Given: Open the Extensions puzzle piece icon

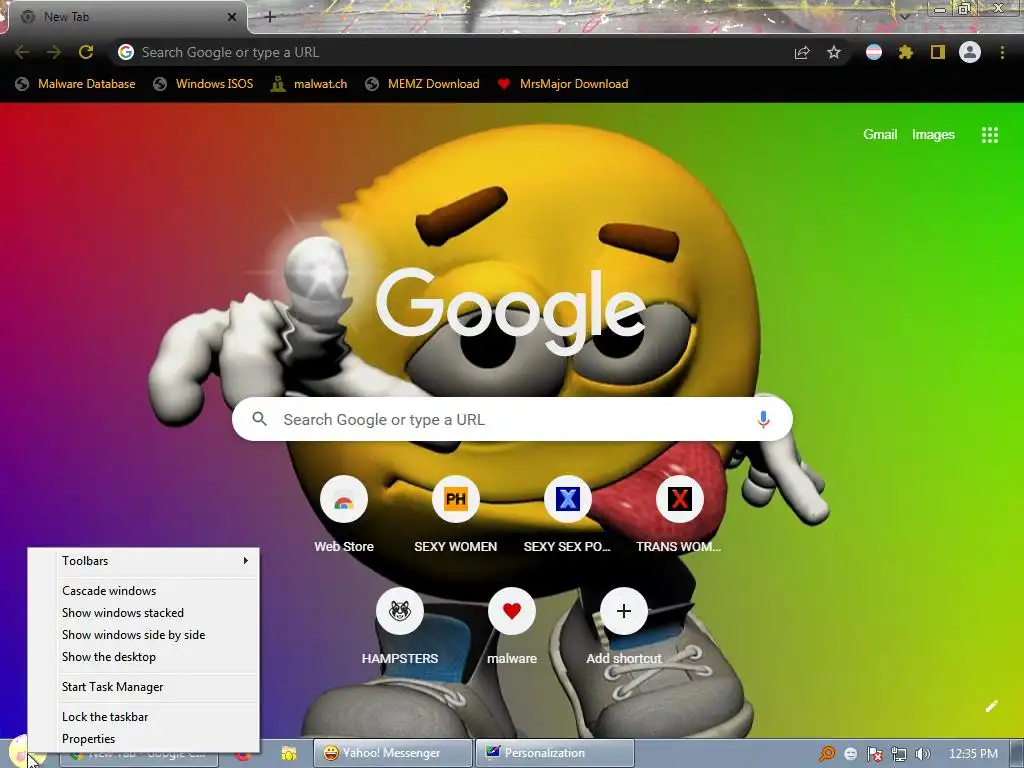Looking at the screenshot, I should pyautogui.click(x=906, y=52).
